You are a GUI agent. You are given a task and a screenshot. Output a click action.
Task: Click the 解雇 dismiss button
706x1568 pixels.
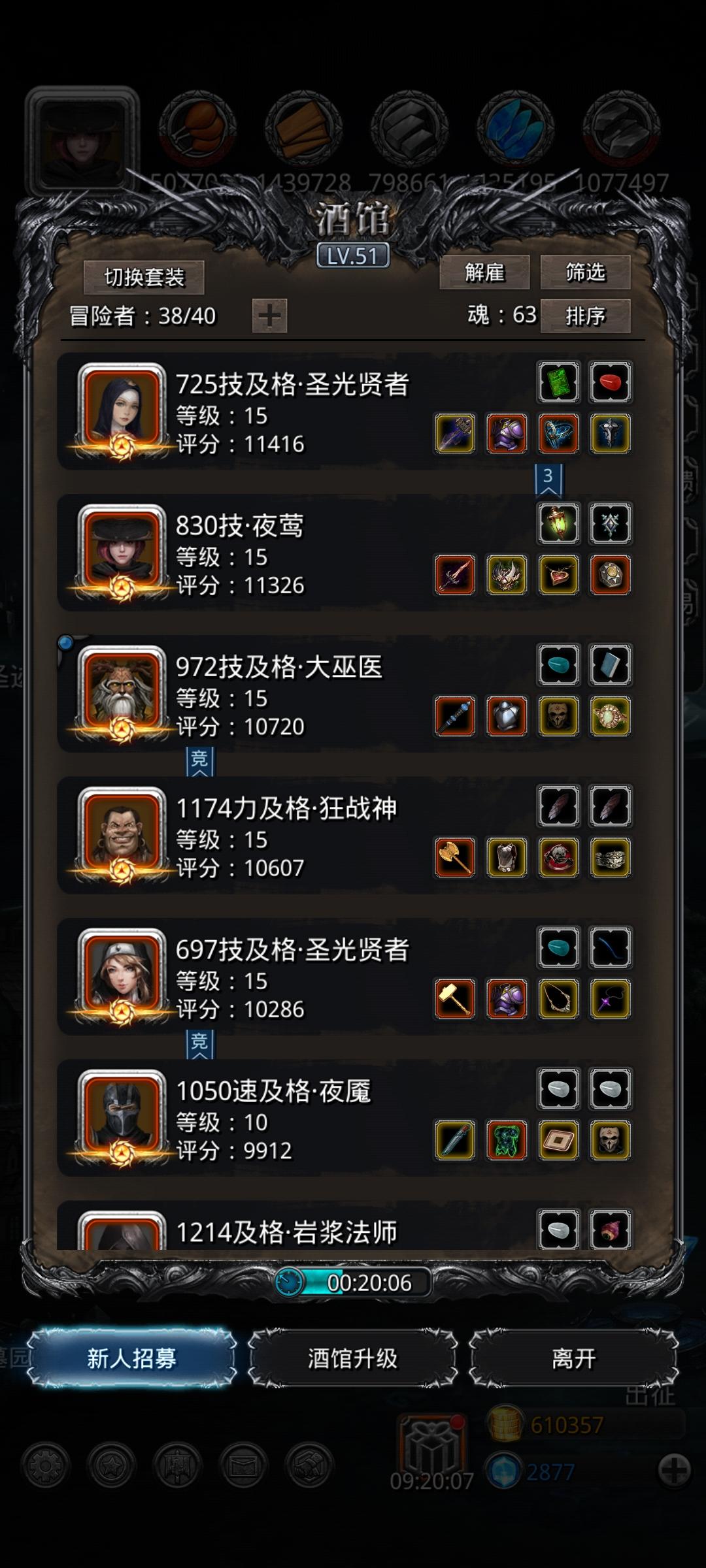pos(484,272)
